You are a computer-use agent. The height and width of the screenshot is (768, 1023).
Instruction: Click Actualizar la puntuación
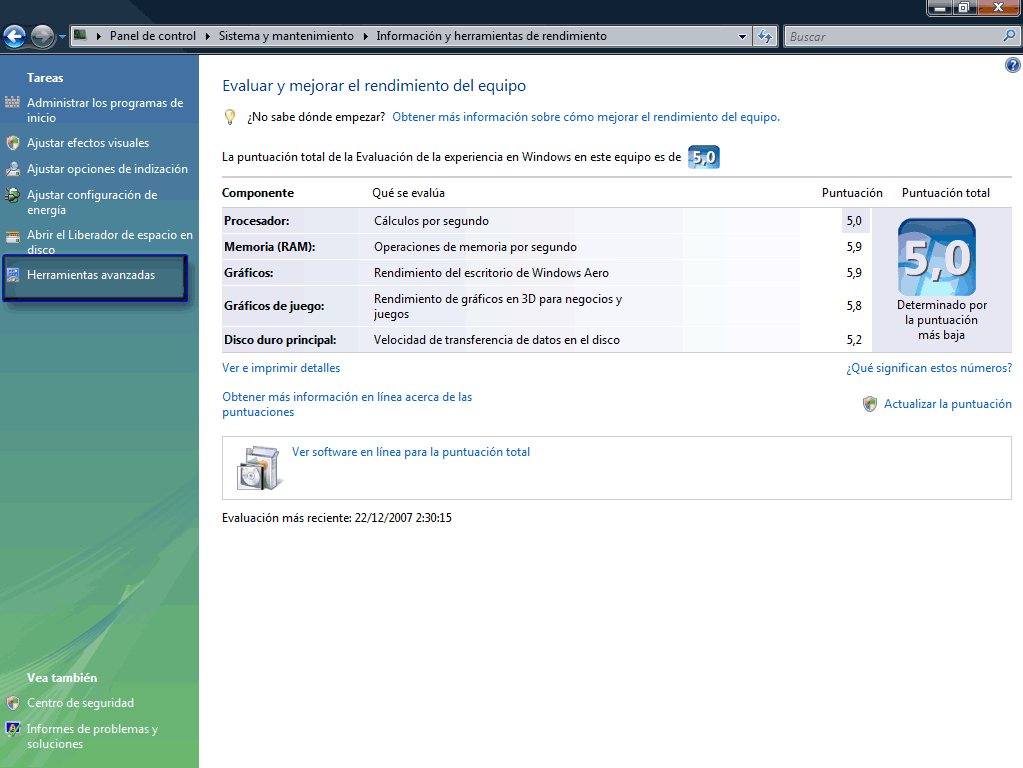point(947,404)
